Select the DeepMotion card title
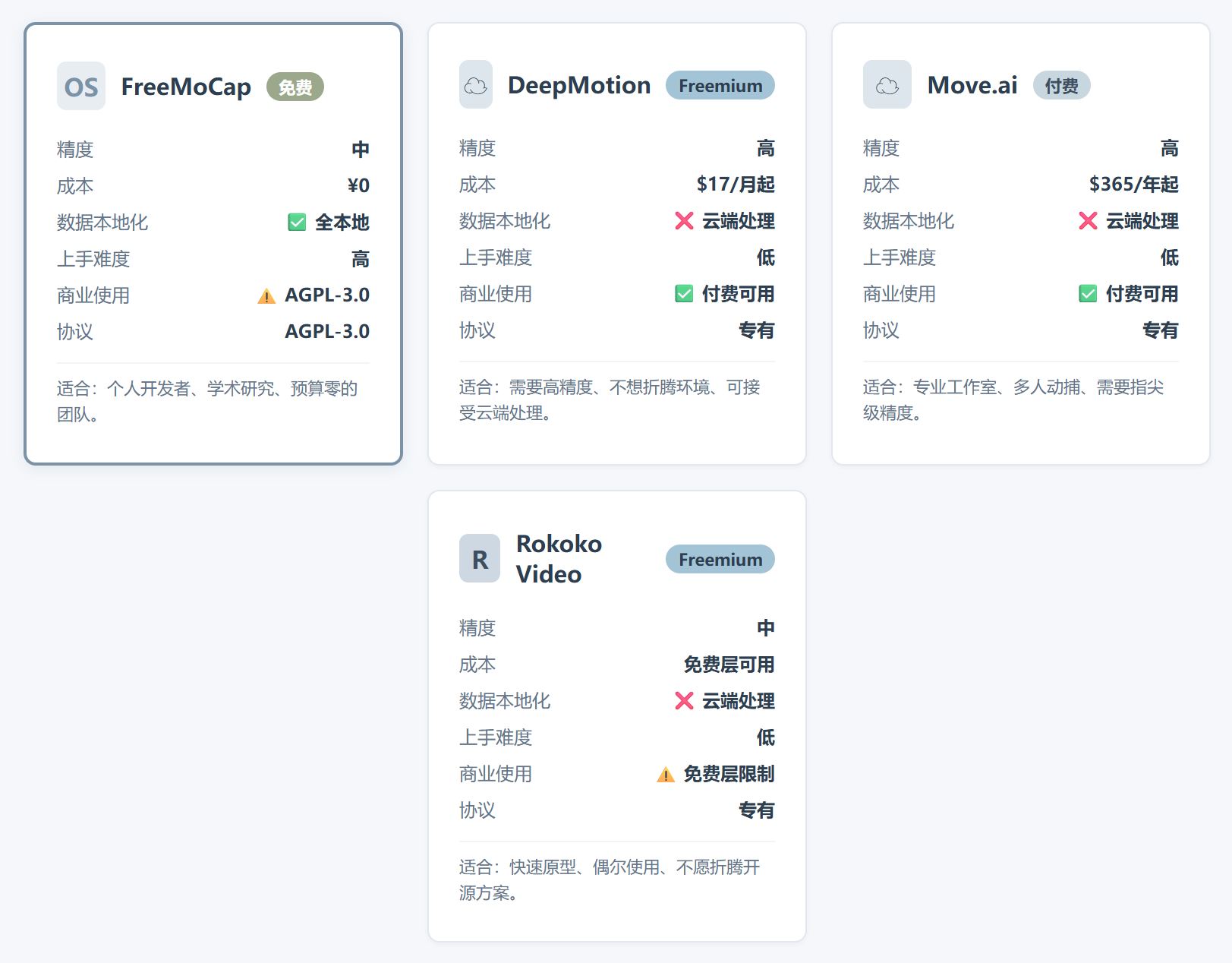Screen dimensions: 1232x963 (x=579, y=85)
